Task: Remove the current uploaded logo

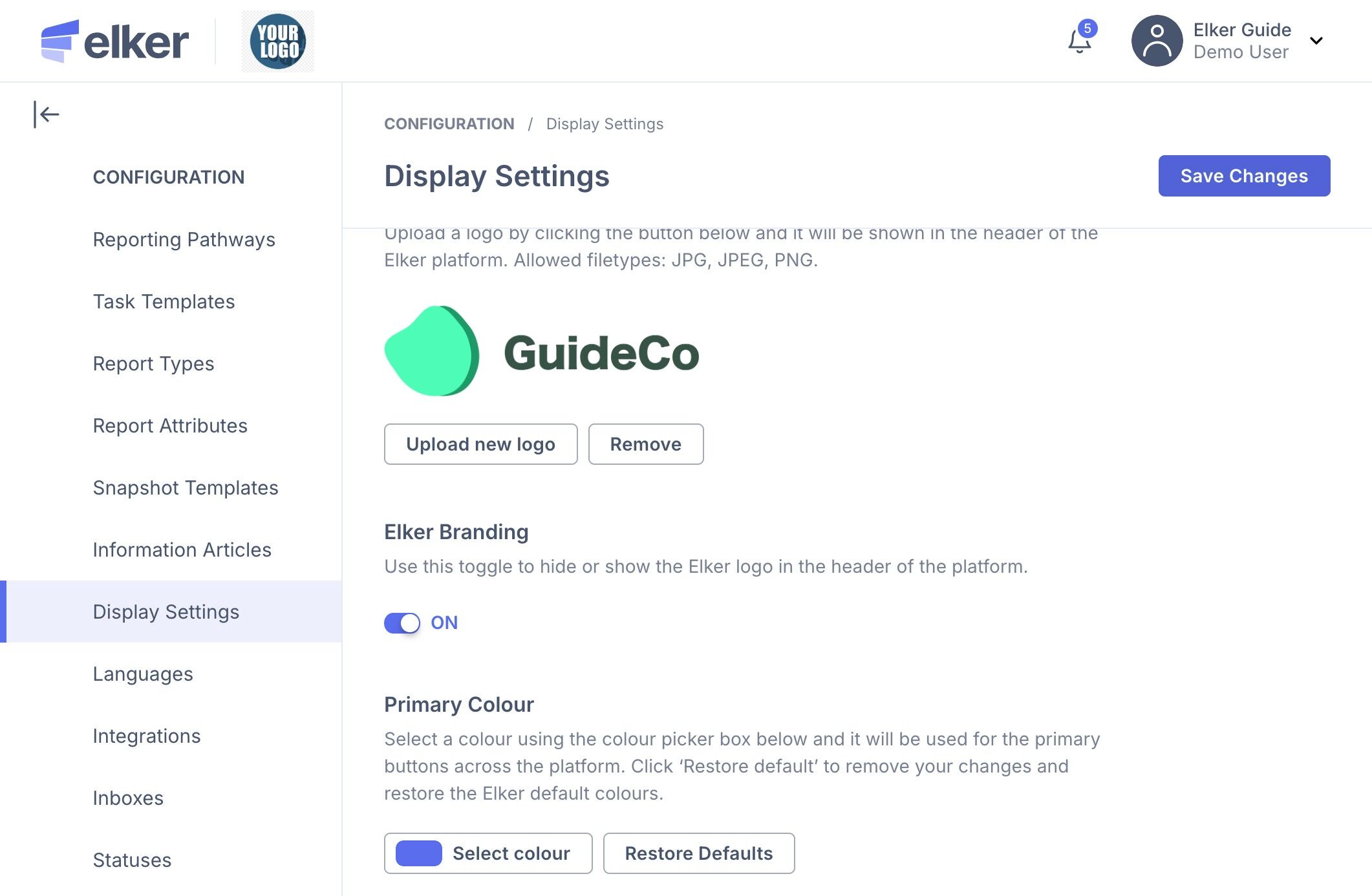Action: [645, 444]
